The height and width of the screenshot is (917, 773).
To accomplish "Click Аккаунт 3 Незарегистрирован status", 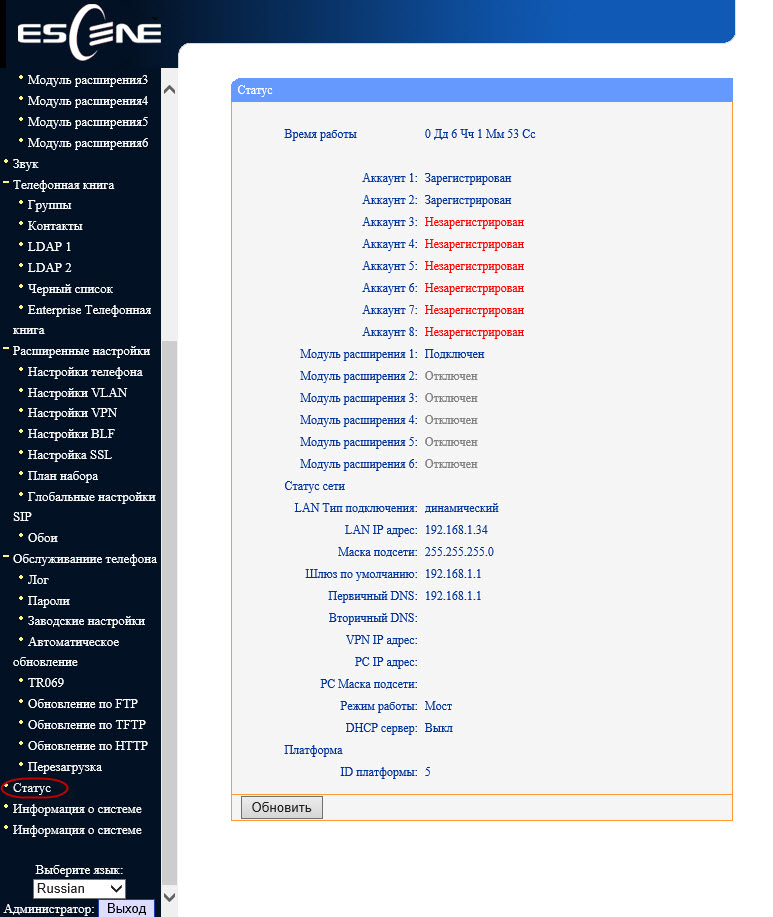I will tap(474, 222).
